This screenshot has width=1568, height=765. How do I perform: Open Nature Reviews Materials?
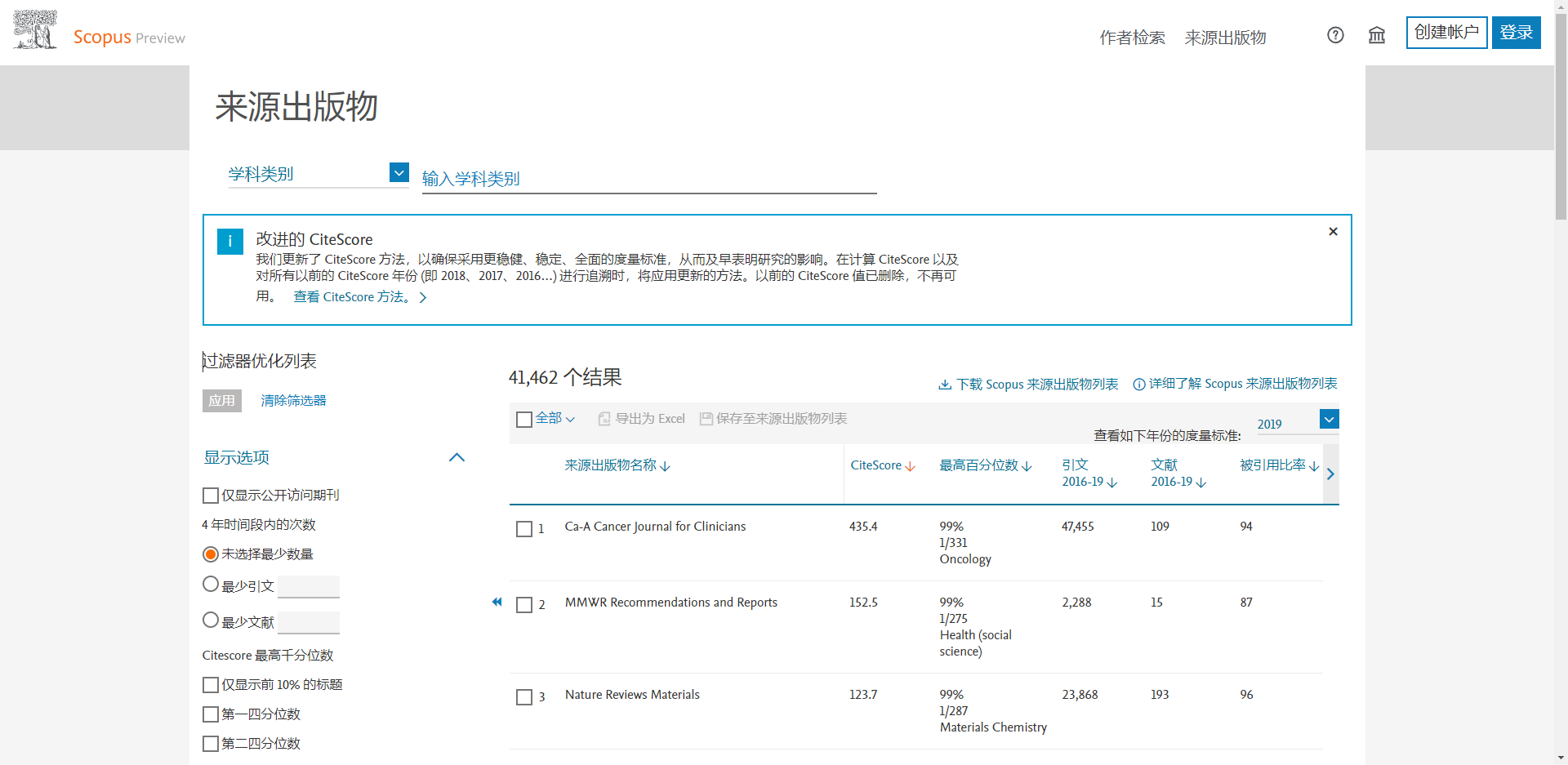pos(632,695)
